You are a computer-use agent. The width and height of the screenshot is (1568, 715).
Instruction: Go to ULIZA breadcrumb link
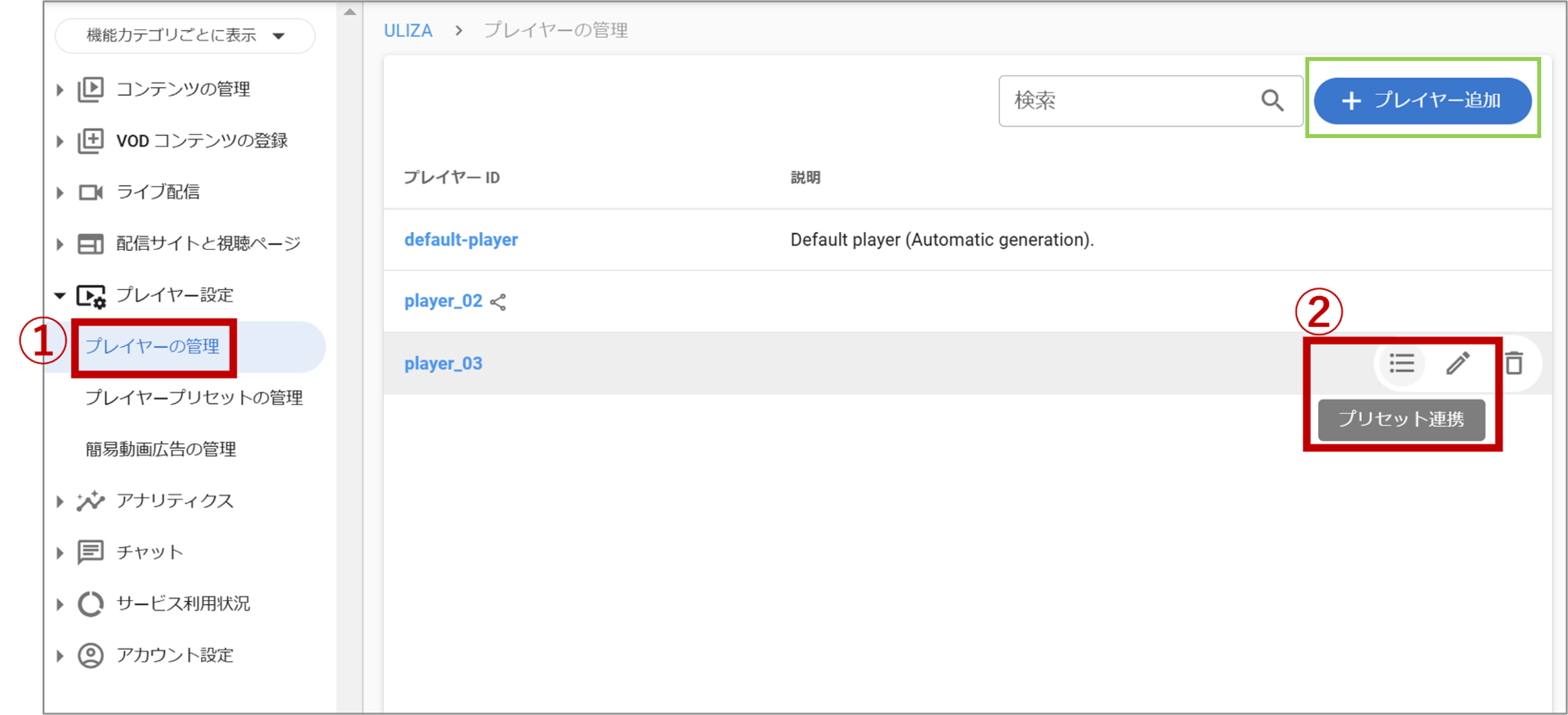(408, 30)
